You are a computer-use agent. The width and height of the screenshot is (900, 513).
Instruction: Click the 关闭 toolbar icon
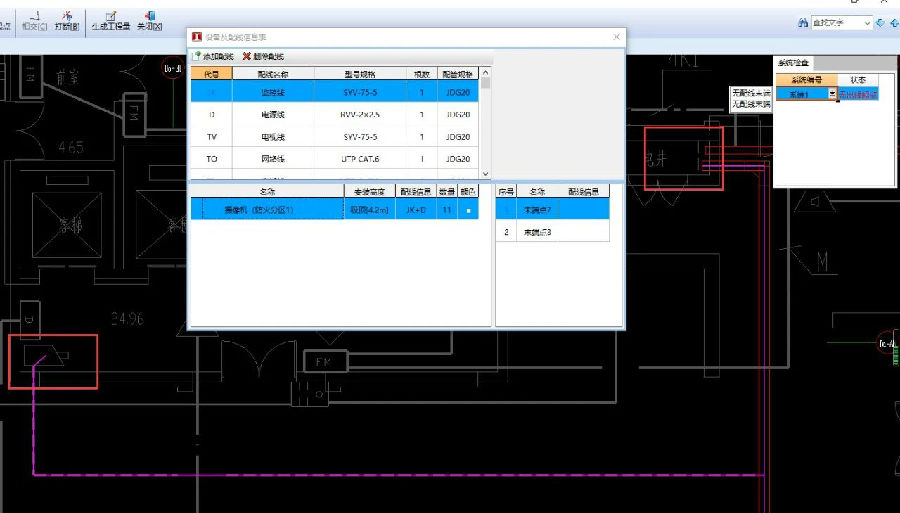click(x=149, y=20)
